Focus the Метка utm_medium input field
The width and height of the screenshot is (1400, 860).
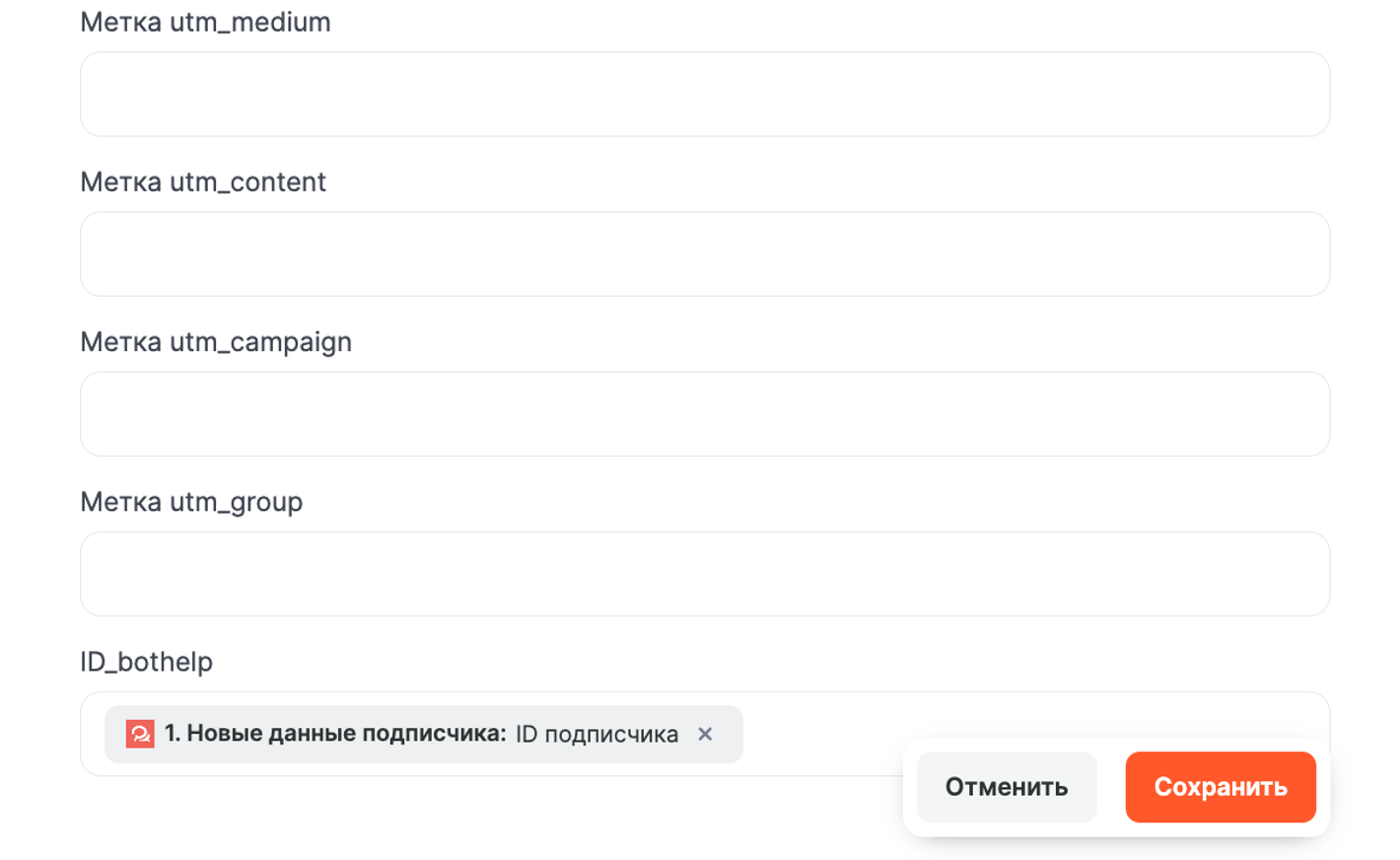tap(704, 95)
